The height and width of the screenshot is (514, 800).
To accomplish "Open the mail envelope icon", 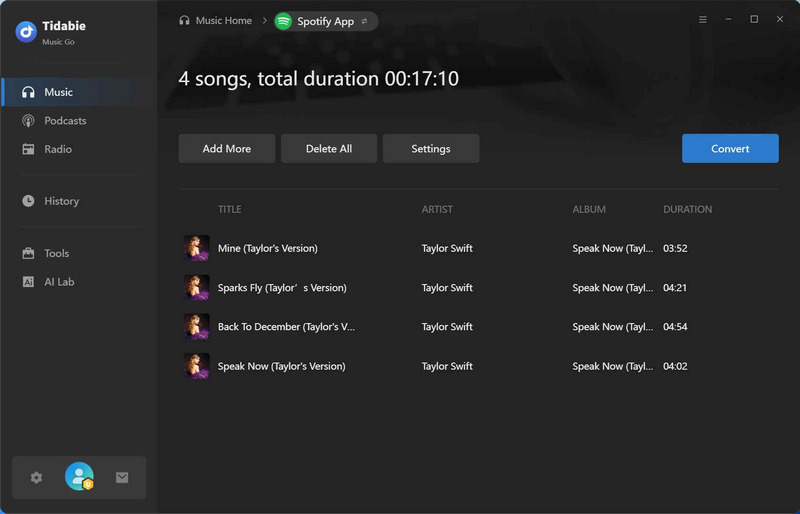I will click(122, 477).
